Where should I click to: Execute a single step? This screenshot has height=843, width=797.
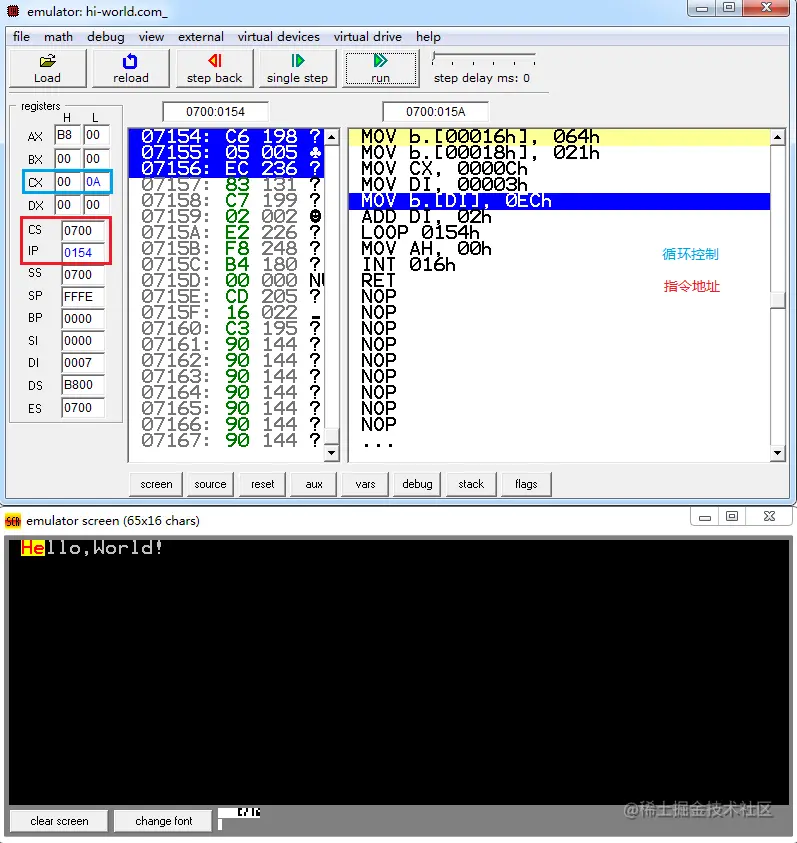[297, 68]
